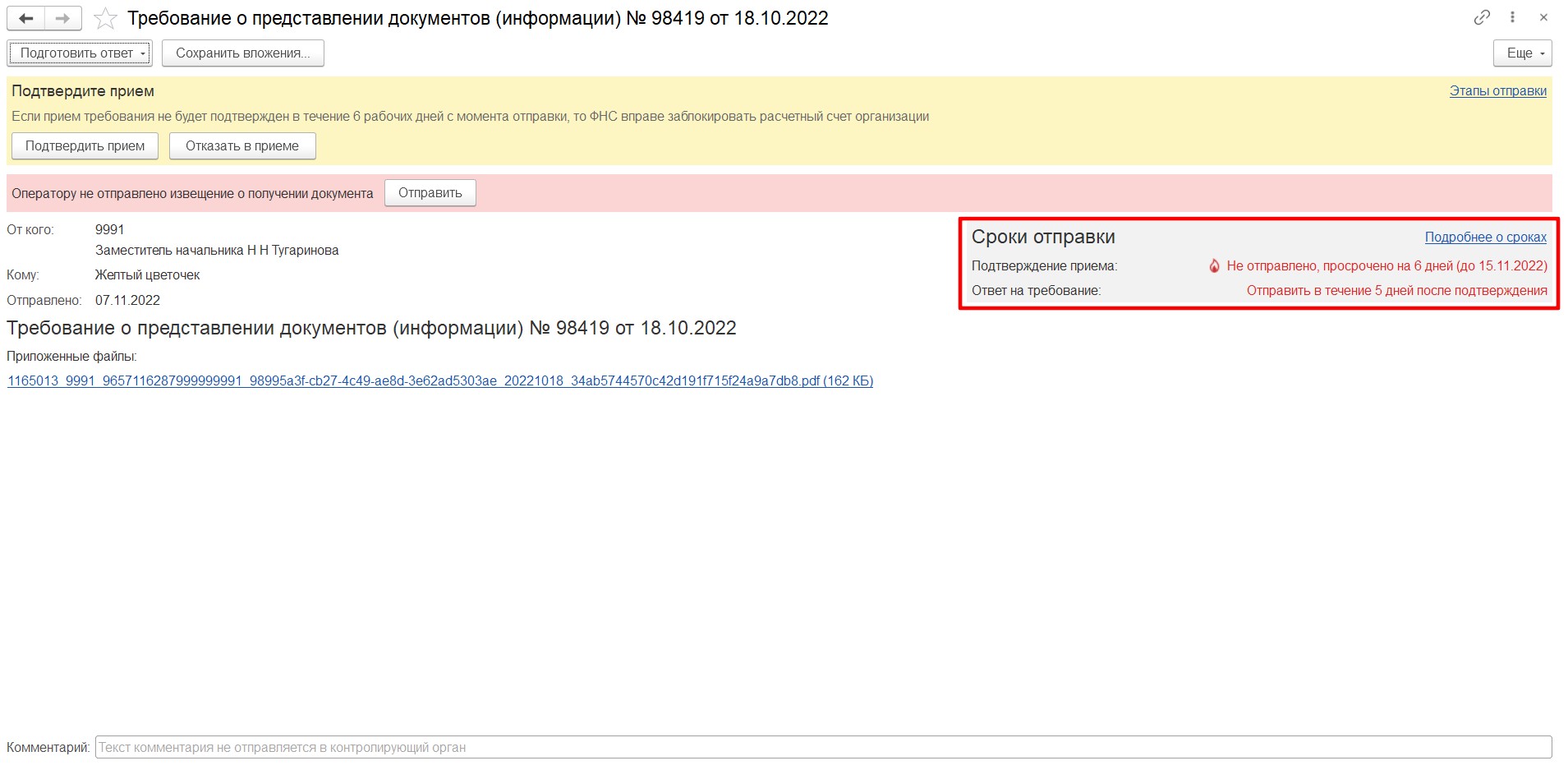This screenshot has width=1568, height=770.
Task: Click the Сроки отправки heading
Action: pyautogui.click(x=1043, y=237)
